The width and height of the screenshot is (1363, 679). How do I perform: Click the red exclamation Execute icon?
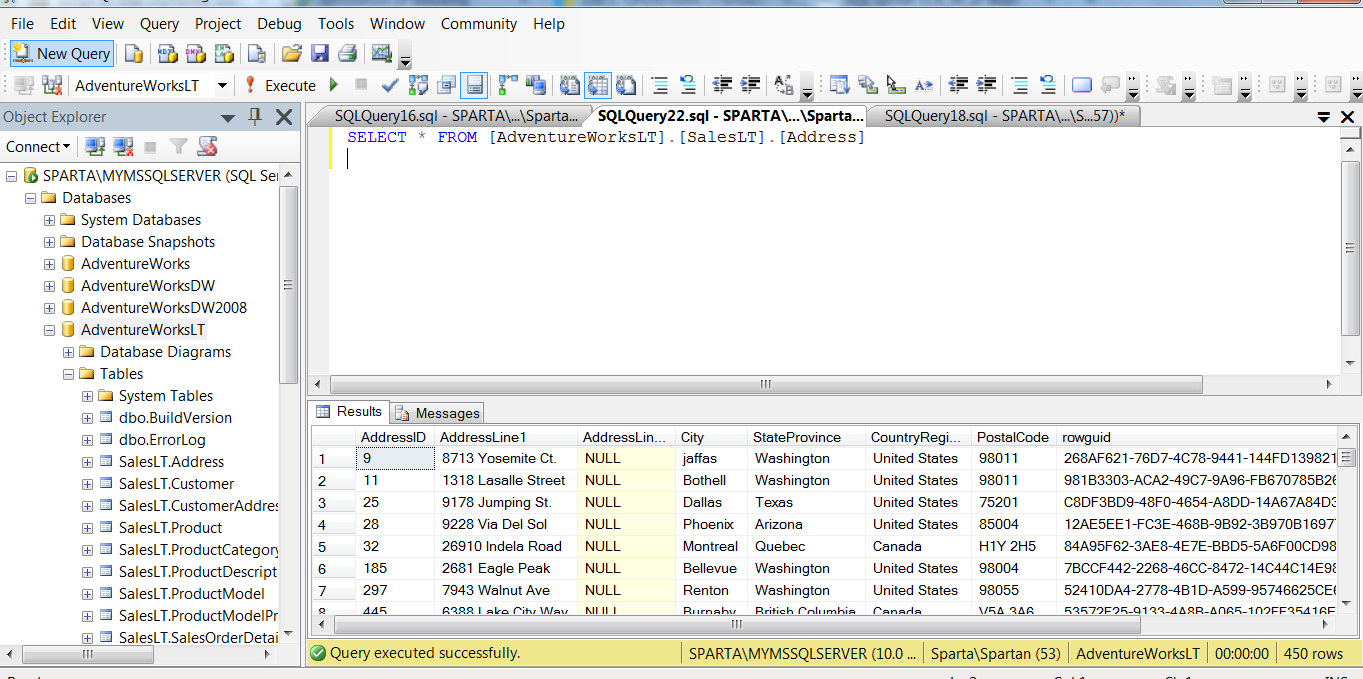pyautogui.click(x=250, y=85)
